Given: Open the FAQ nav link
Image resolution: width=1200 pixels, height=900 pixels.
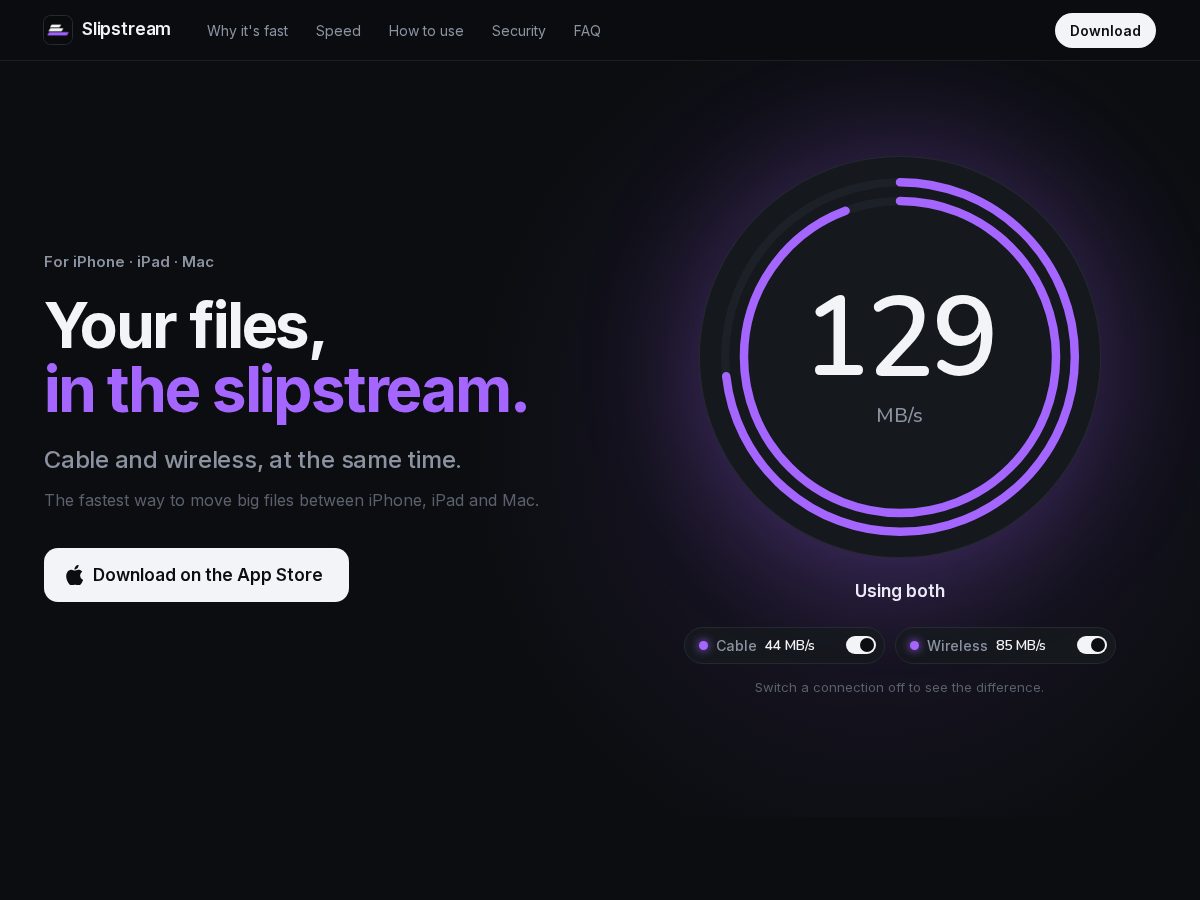Looking at the screenshot, I should coord(587,31).
